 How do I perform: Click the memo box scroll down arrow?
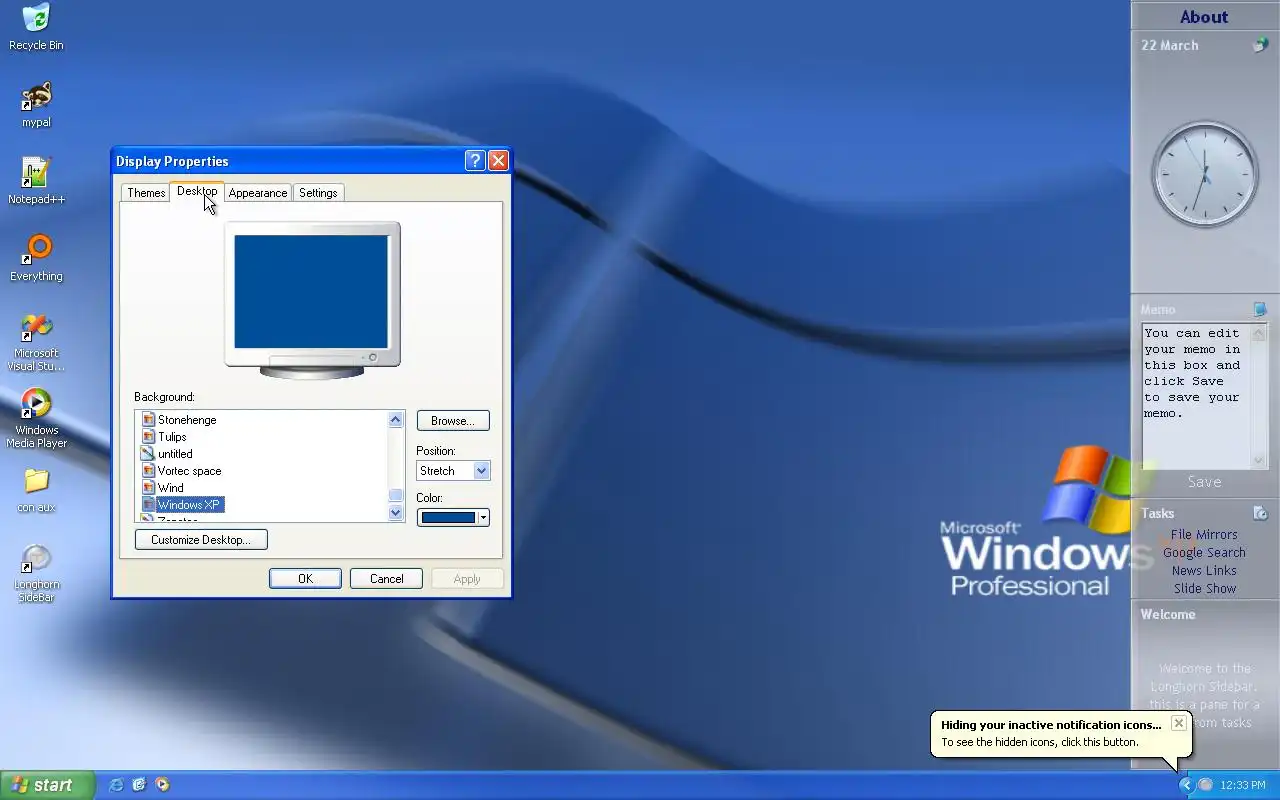tap(1259, 460)
